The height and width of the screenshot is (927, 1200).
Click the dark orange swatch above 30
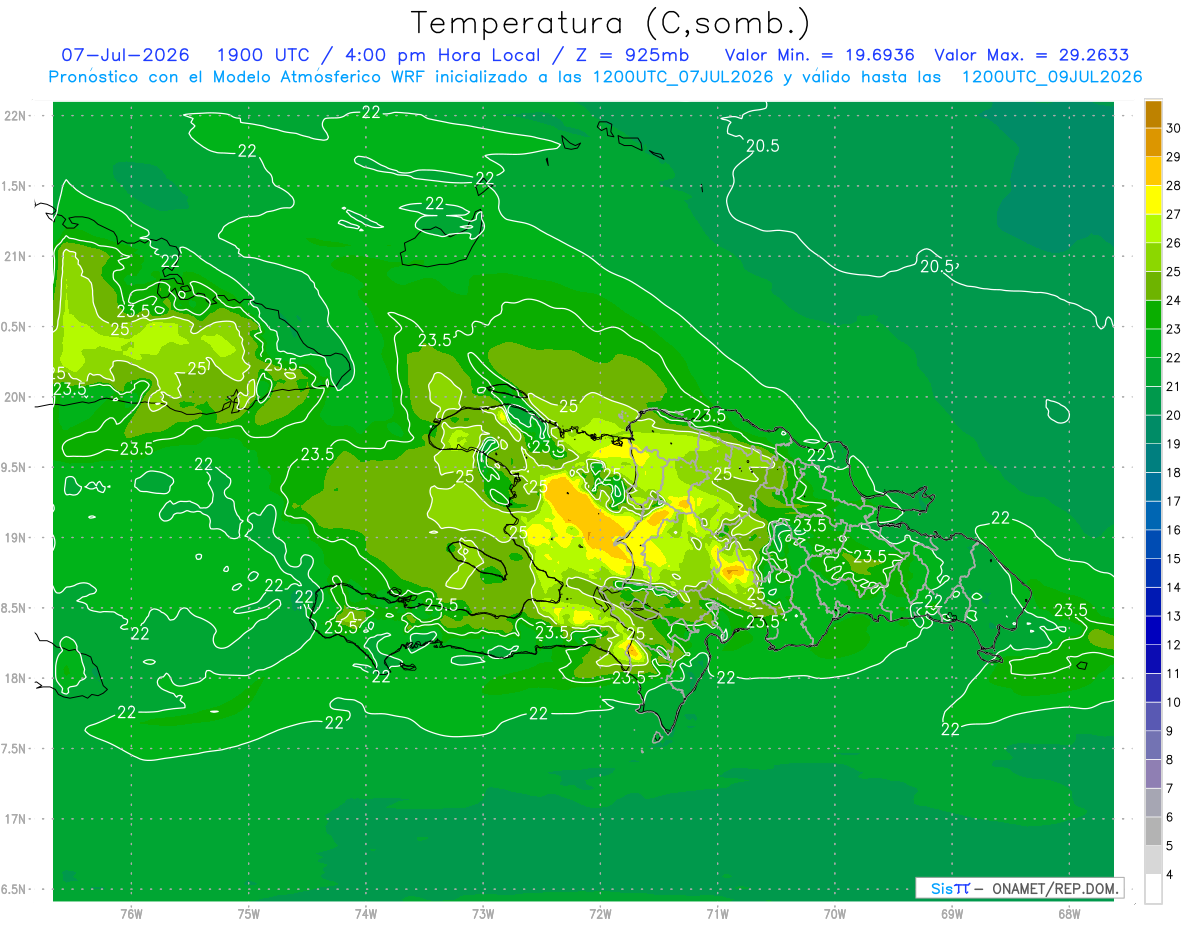(1153, 114)
